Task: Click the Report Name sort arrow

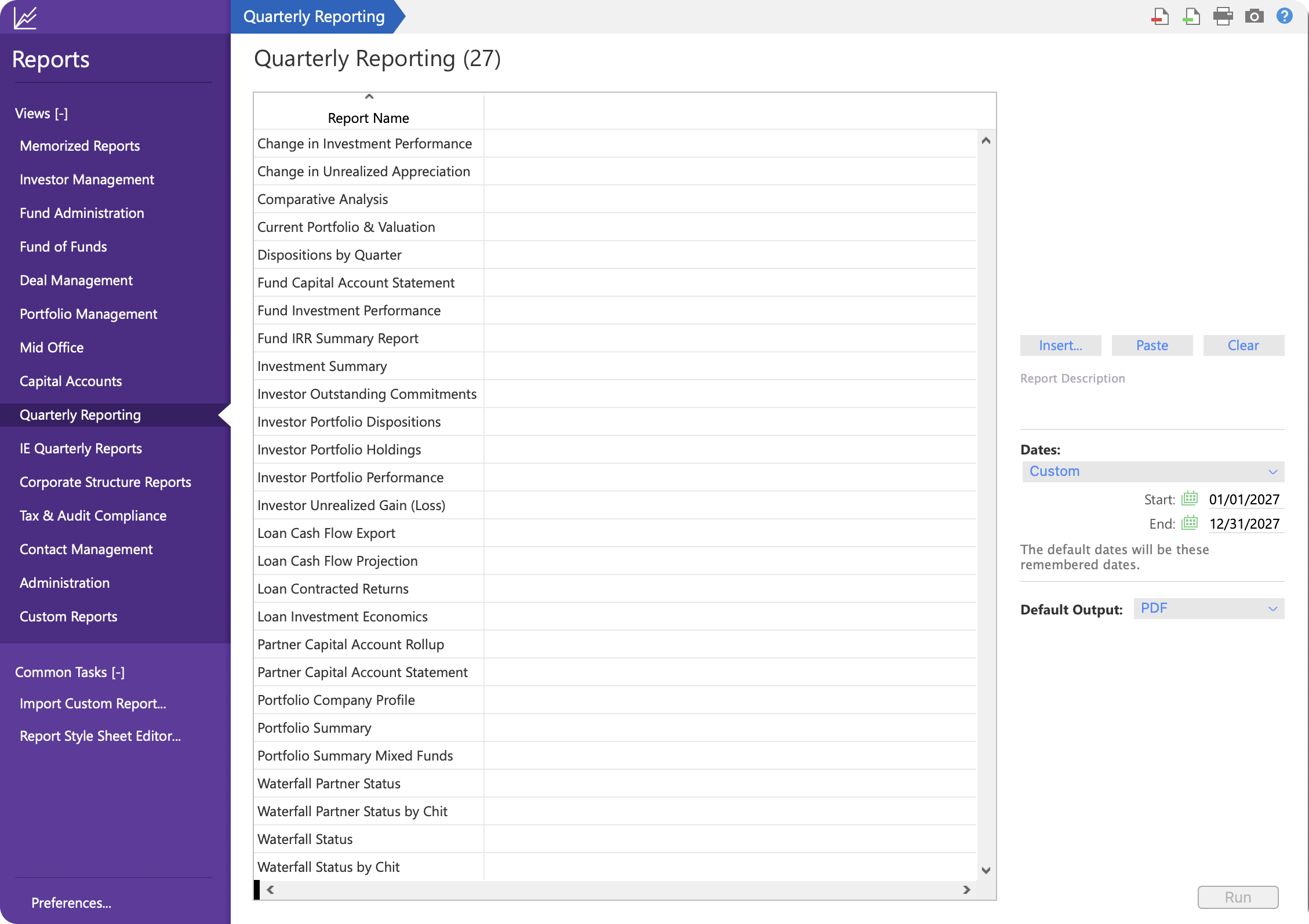Action: pos(369,97)
